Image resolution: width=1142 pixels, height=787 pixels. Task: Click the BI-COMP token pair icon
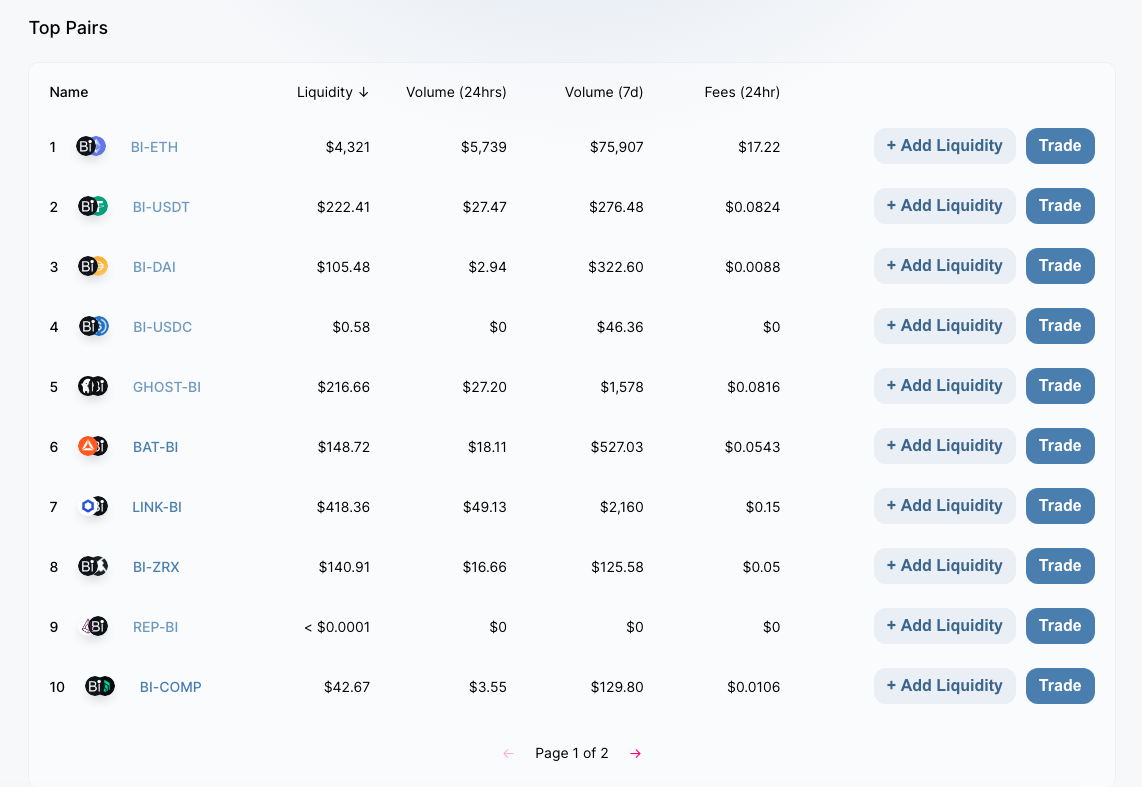pyautogui.click(x=100, y=686)
